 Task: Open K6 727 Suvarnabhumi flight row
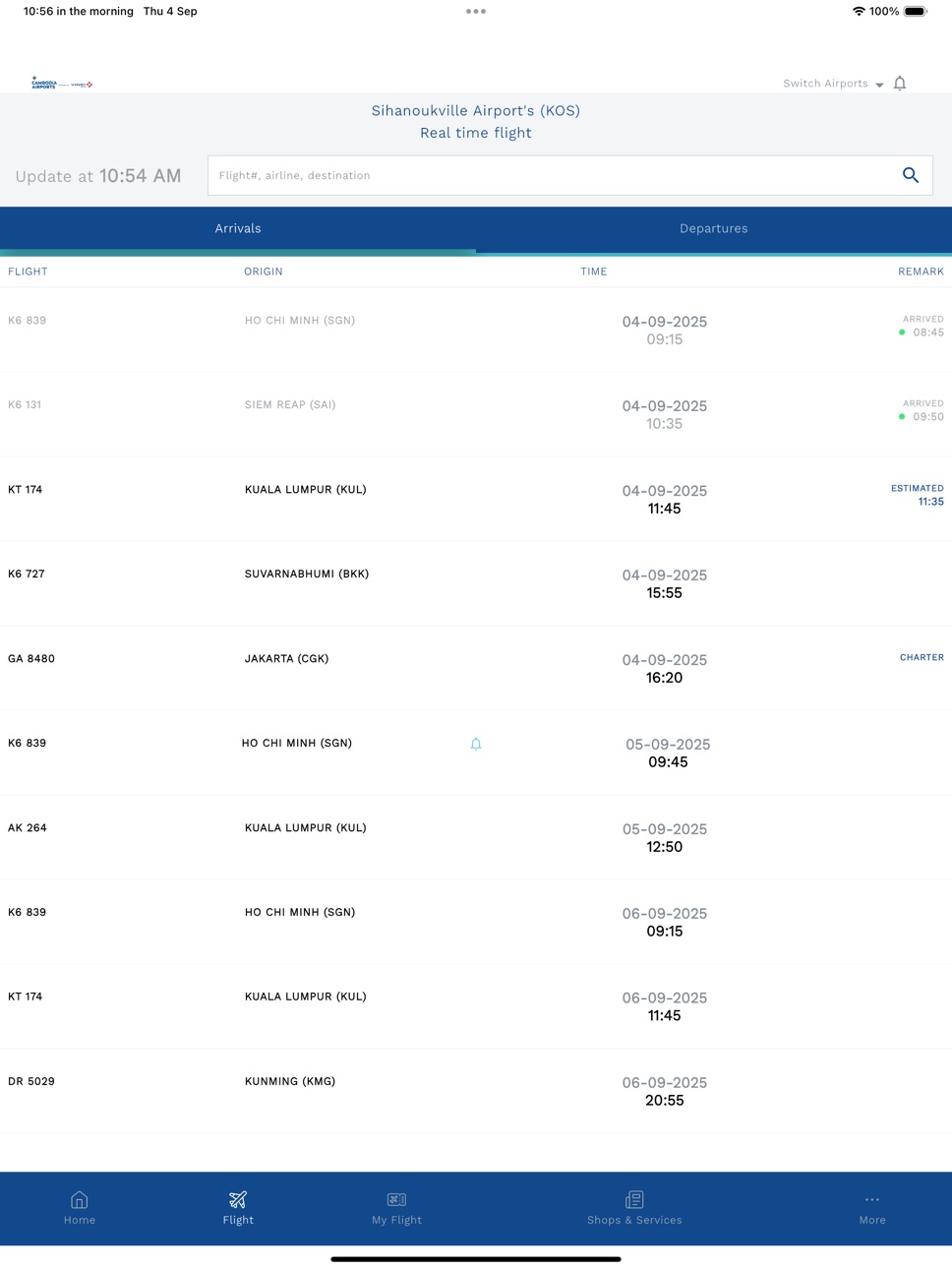476,583
